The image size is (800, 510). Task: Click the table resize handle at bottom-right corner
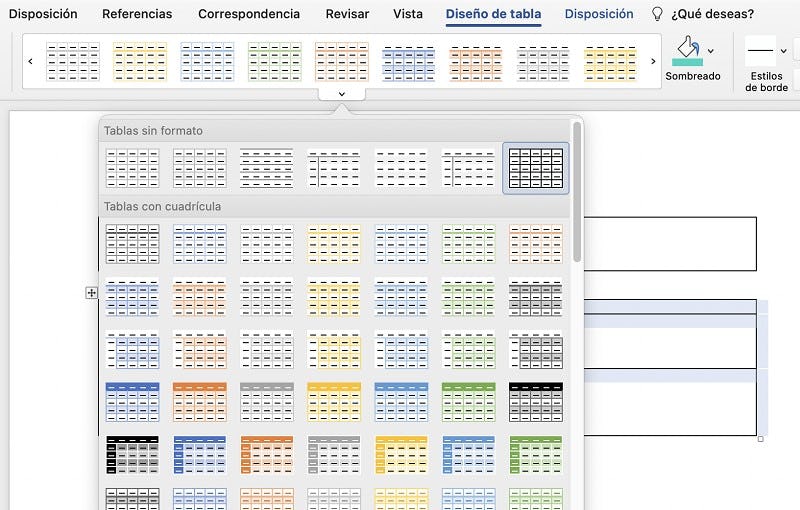tap(761, 439)
